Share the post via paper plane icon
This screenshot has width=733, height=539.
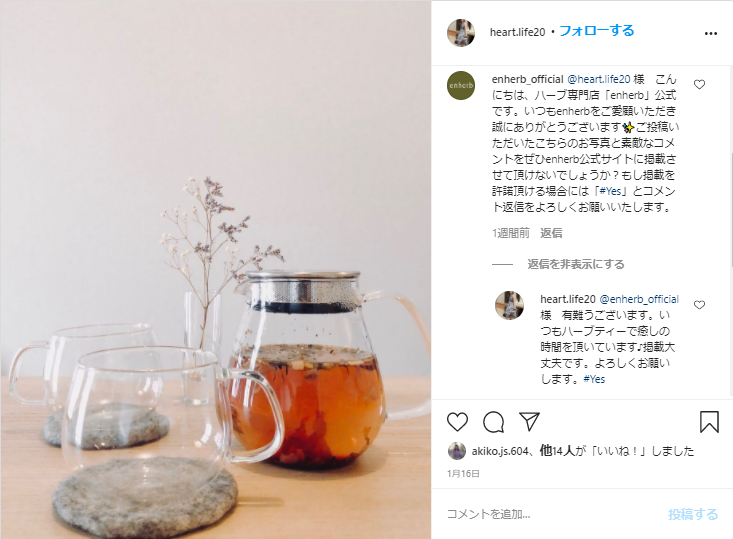click(x=529, y=421)
